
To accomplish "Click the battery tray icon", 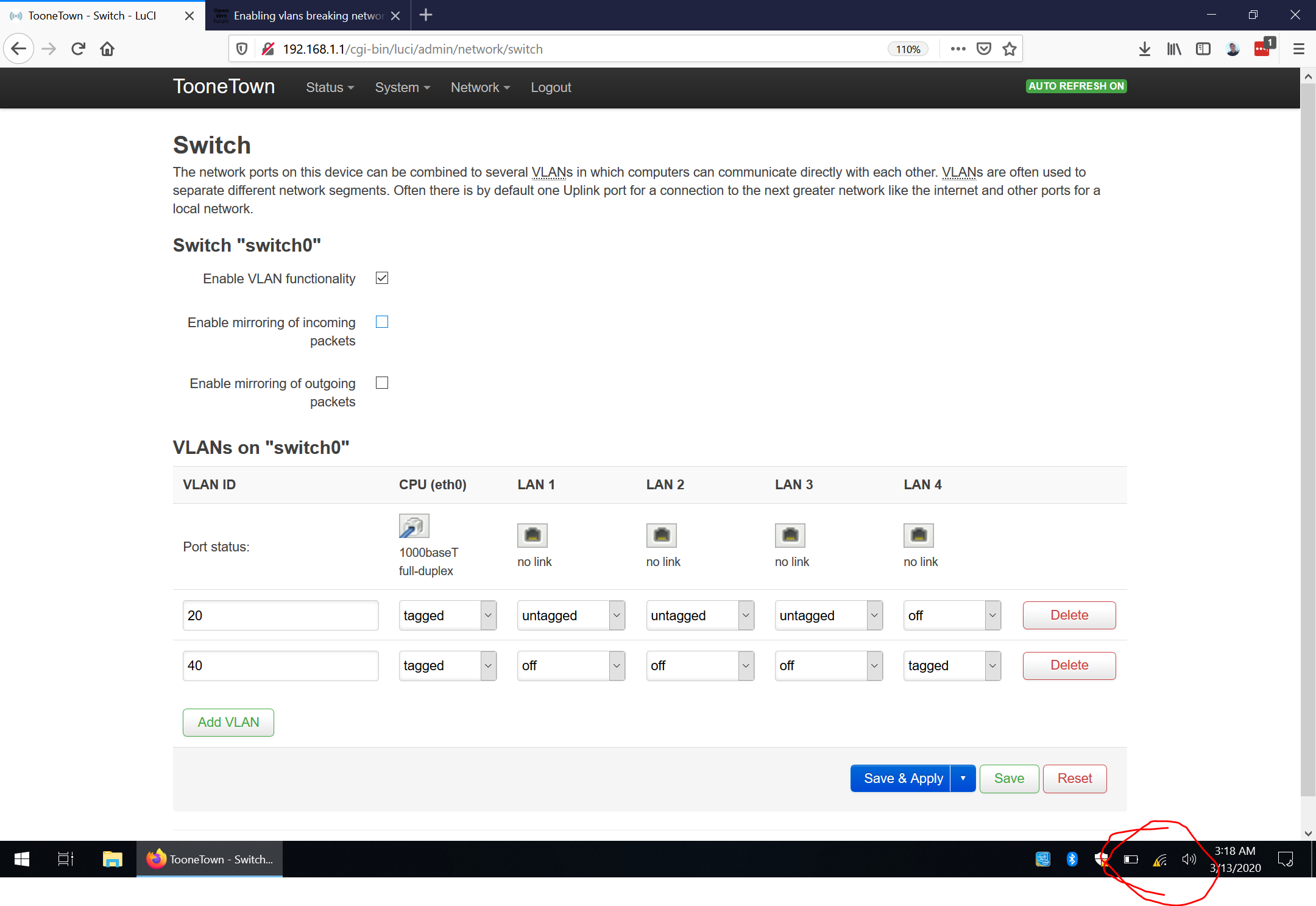I will tap(1131, 859).
